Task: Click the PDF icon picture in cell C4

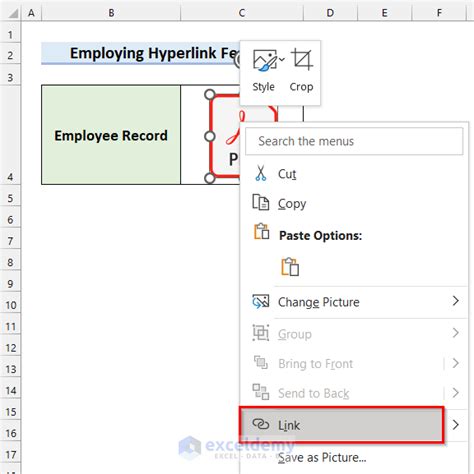Action: pos(225,137)
